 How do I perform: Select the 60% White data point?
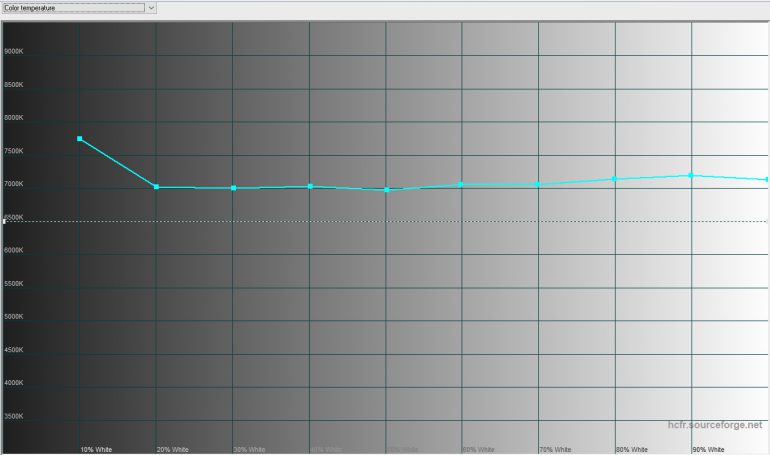point(462,184)
